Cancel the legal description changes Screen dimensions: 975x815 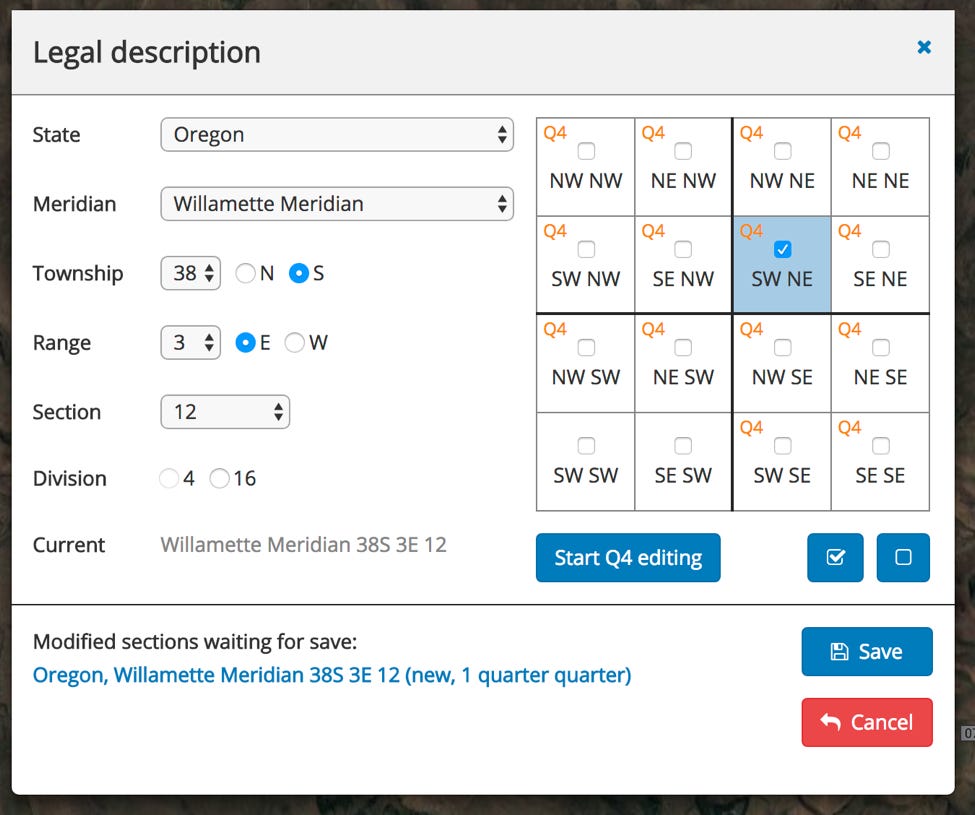pos(867,722)
